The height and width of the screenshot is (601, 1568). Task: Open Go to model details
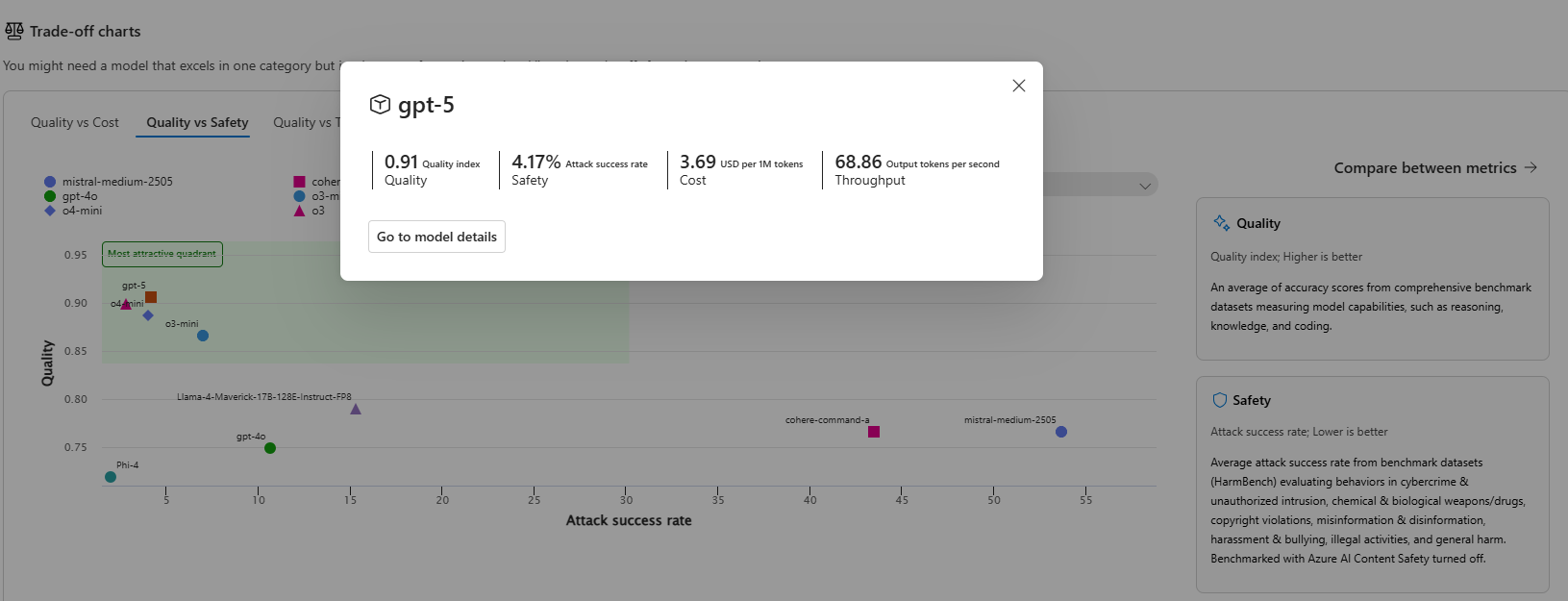(x=436, y=237)
